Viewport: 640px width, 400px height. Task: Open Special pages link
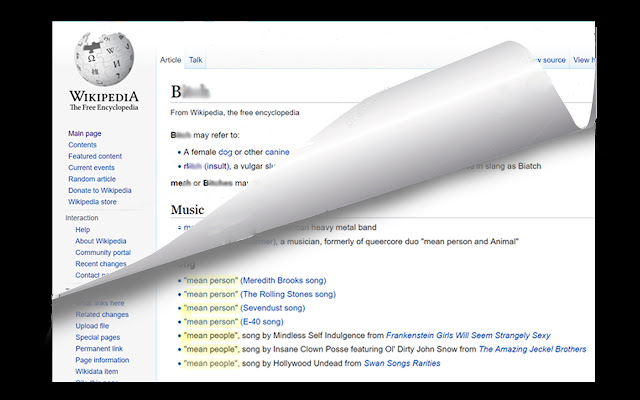[x=98, y=338]
